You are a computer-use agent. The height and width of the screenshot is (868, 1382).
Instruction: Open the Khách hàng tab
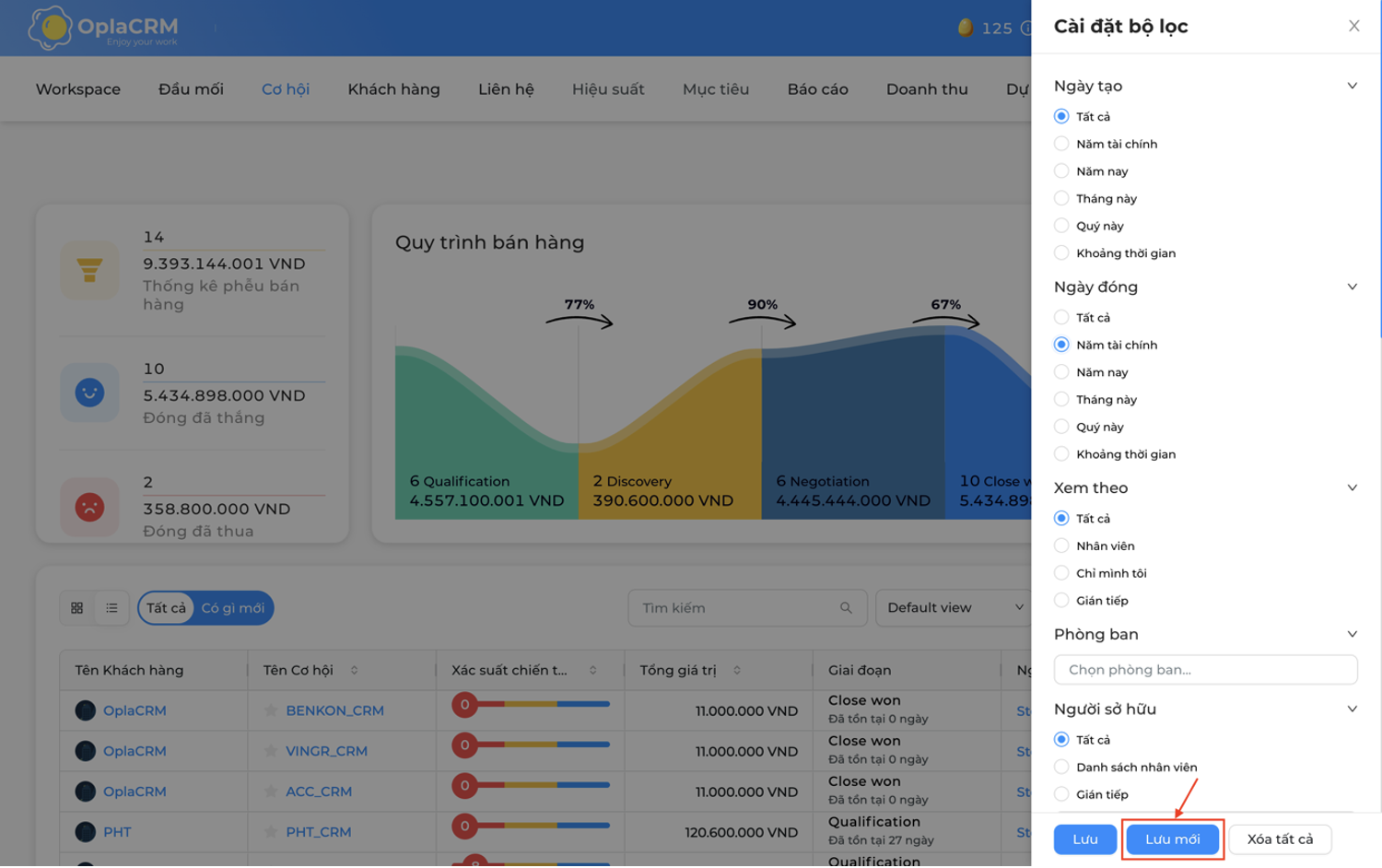[393, 89]
